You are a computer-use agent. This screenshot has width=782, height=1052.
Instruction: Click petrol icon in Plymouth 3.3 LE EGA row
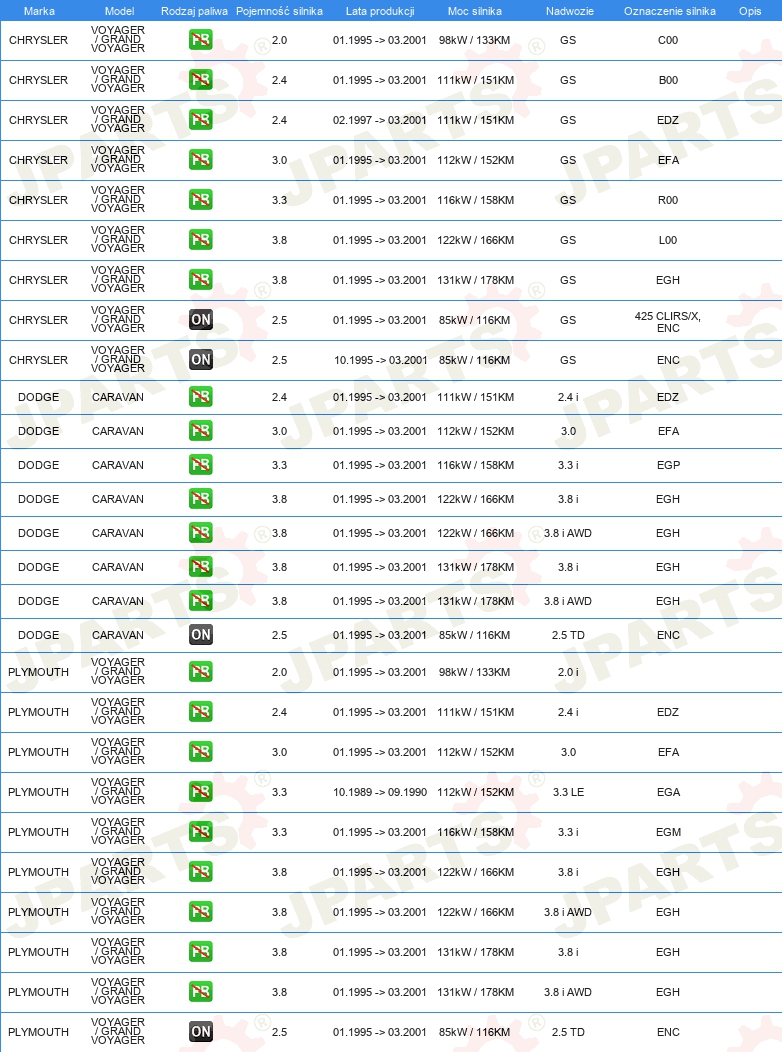coord(201,792)
